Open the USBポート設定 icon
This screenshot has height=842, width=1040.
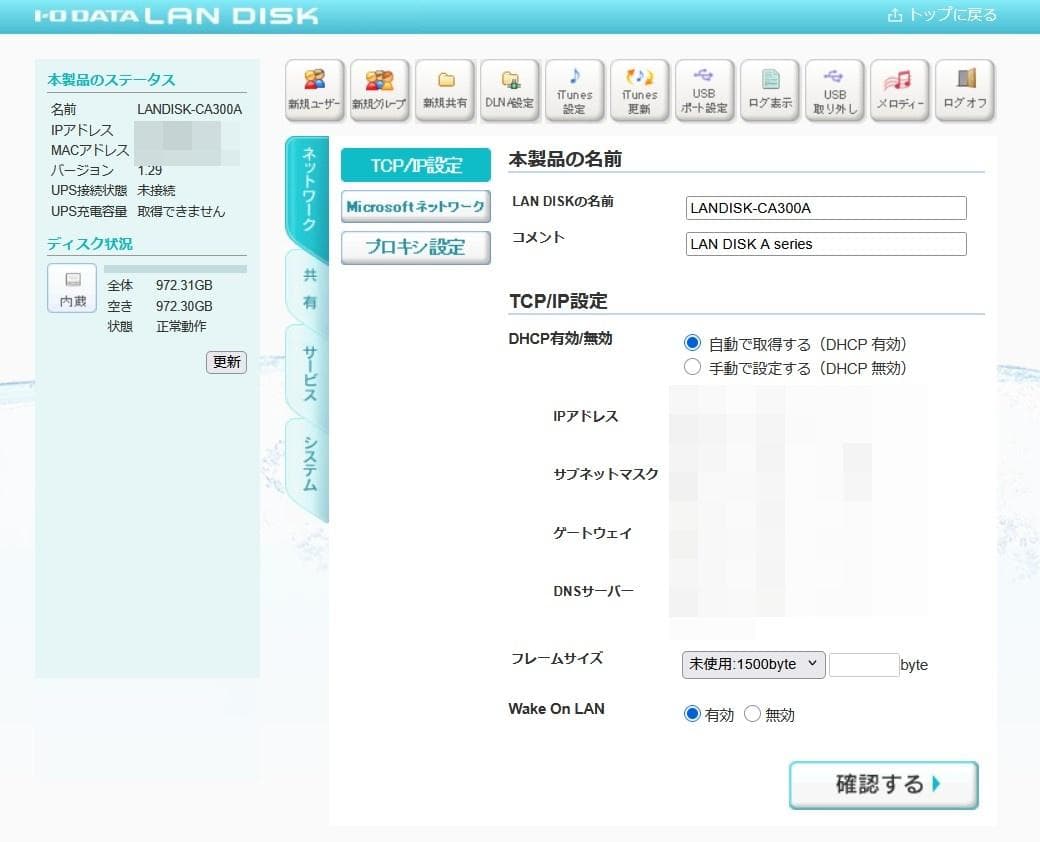click(704, 90)
